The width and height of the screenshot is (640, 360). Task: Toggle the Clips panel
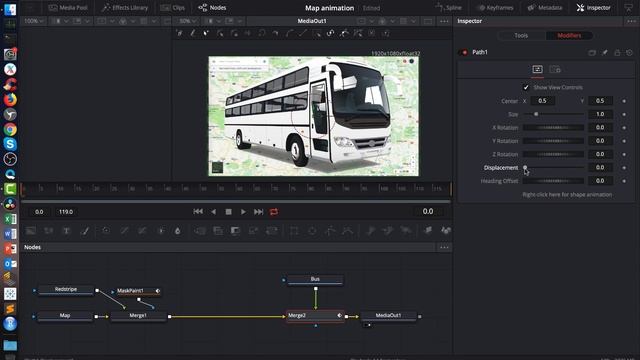coord(172,8)
